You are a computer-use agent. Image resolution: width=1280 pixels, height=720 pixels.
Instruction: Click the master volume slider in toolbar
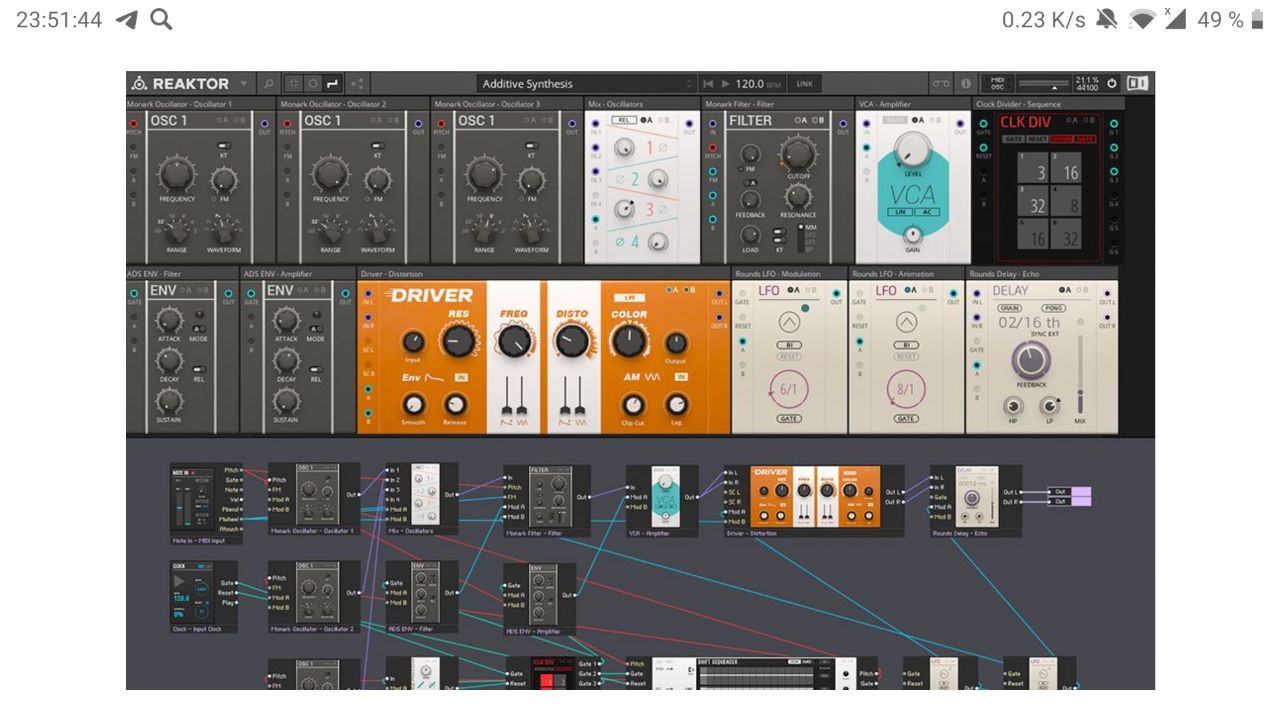click(1042, 84)
